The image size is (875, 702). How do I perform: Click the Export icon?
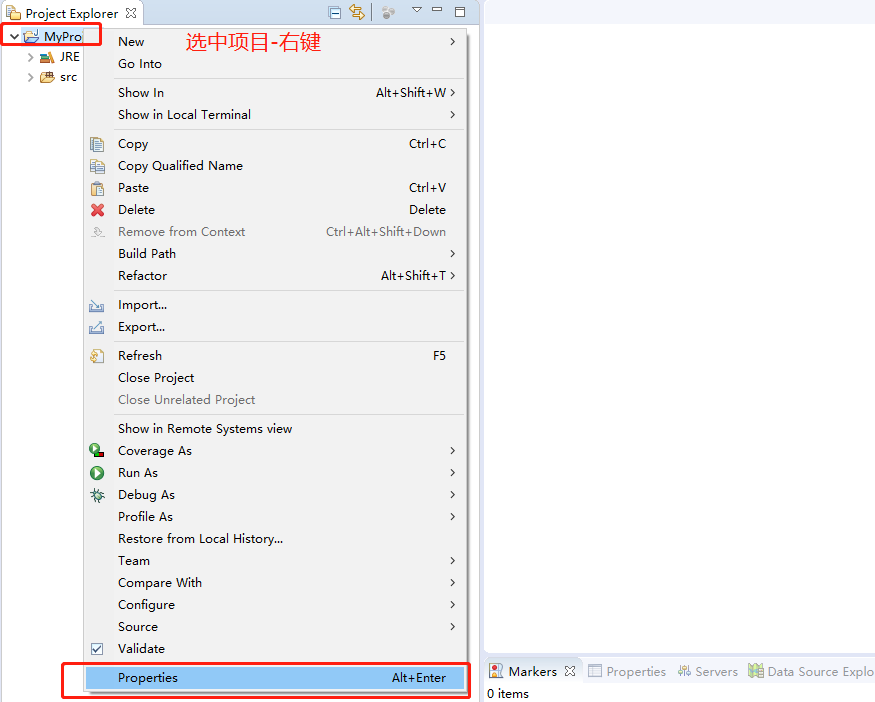tap(97, 327)
